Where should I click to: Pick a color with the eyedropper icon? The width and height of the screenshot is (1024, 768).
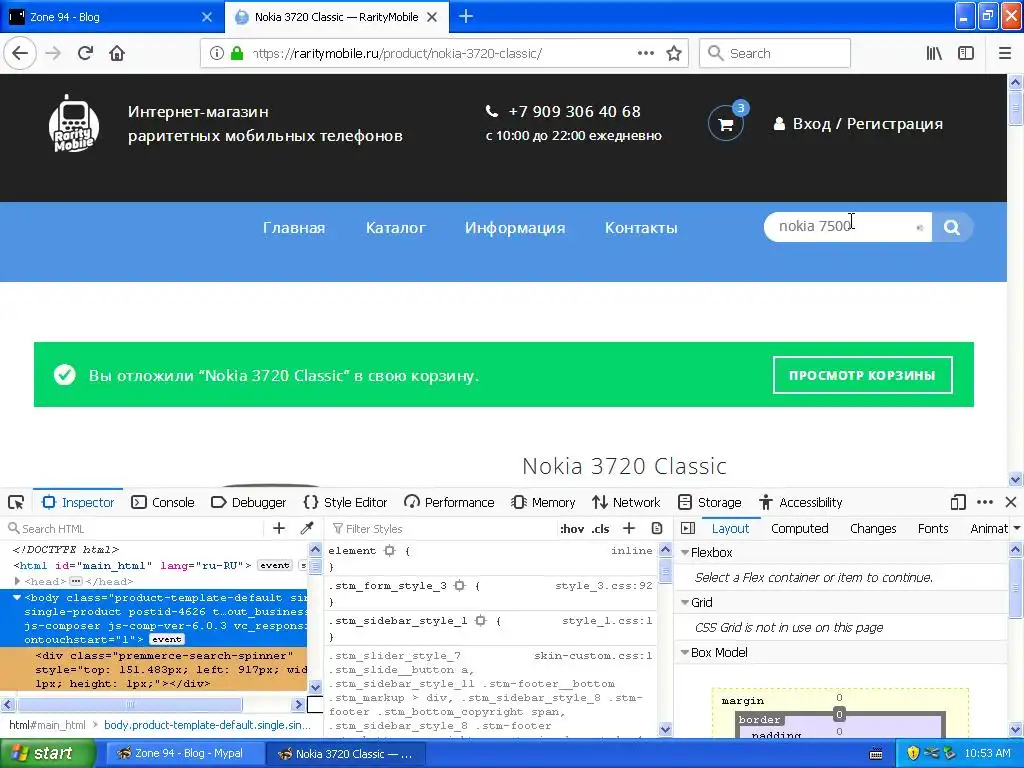point(307,528)
